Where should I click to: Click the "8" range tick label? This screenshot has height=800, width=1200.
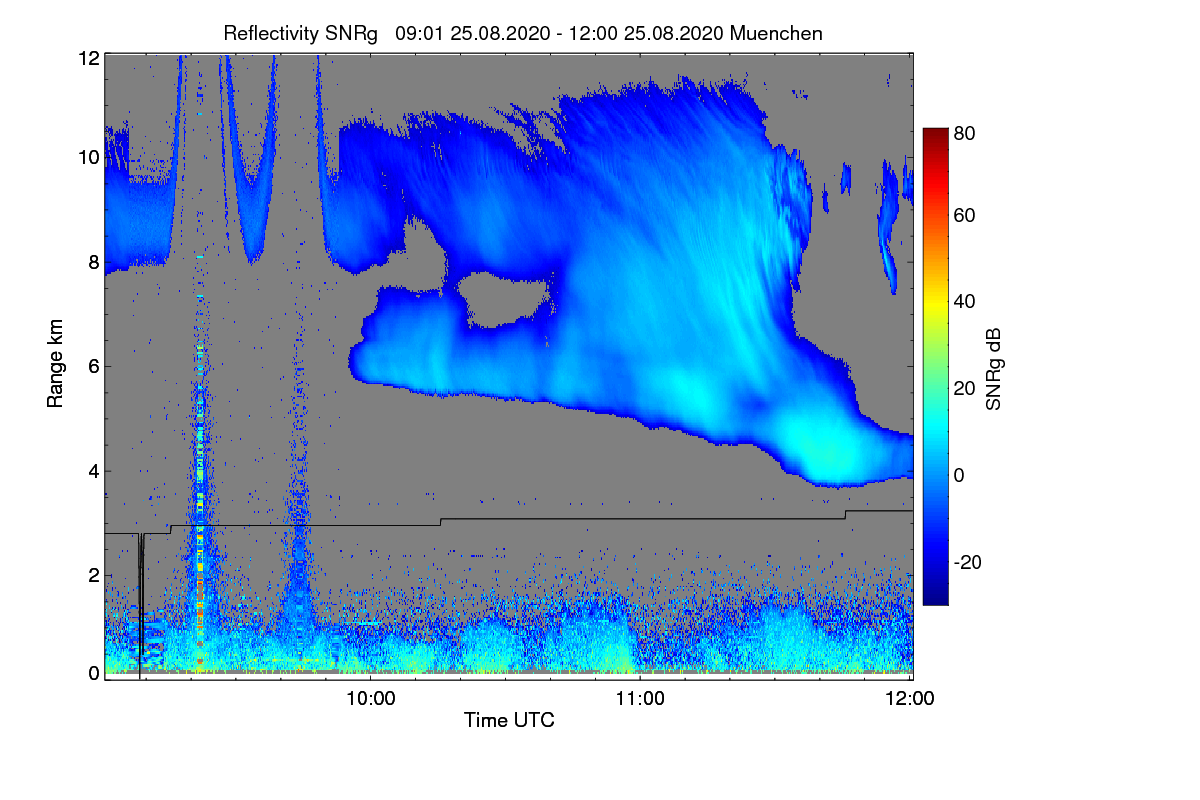(93, 263)
